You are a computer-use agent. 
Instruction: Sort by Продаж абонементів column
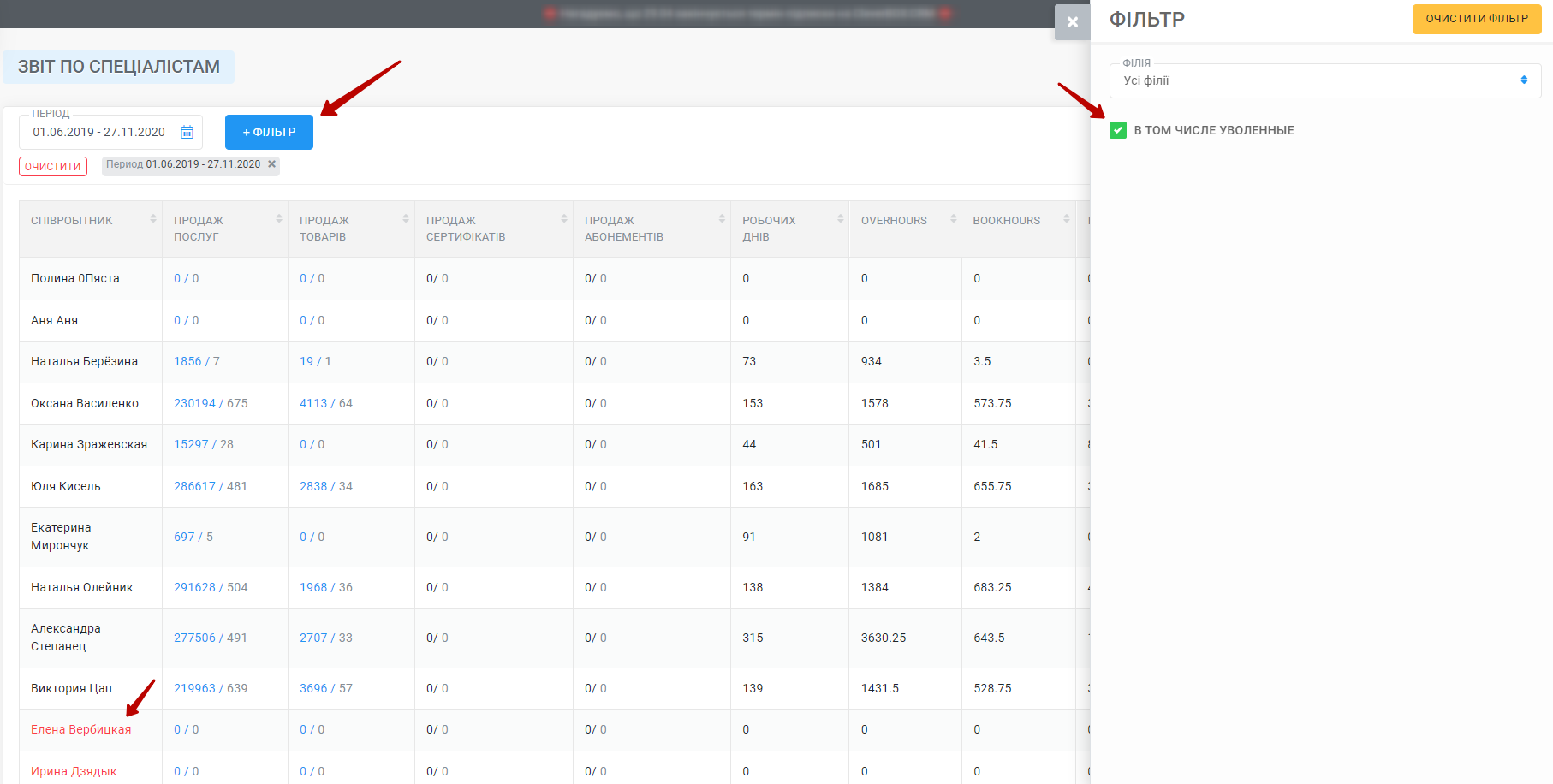[x=722, y=219]
